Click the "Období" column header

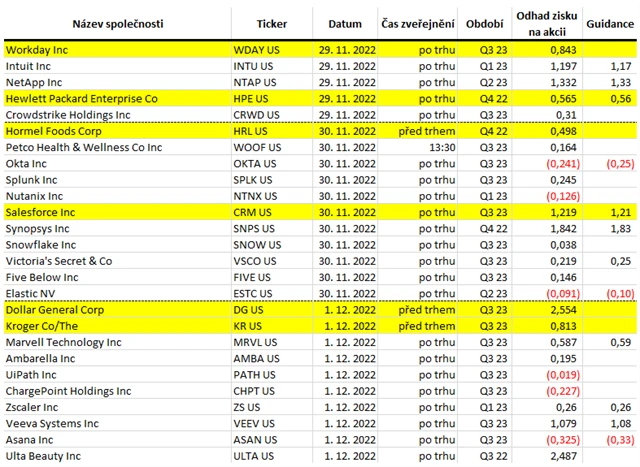click(485, 24)
